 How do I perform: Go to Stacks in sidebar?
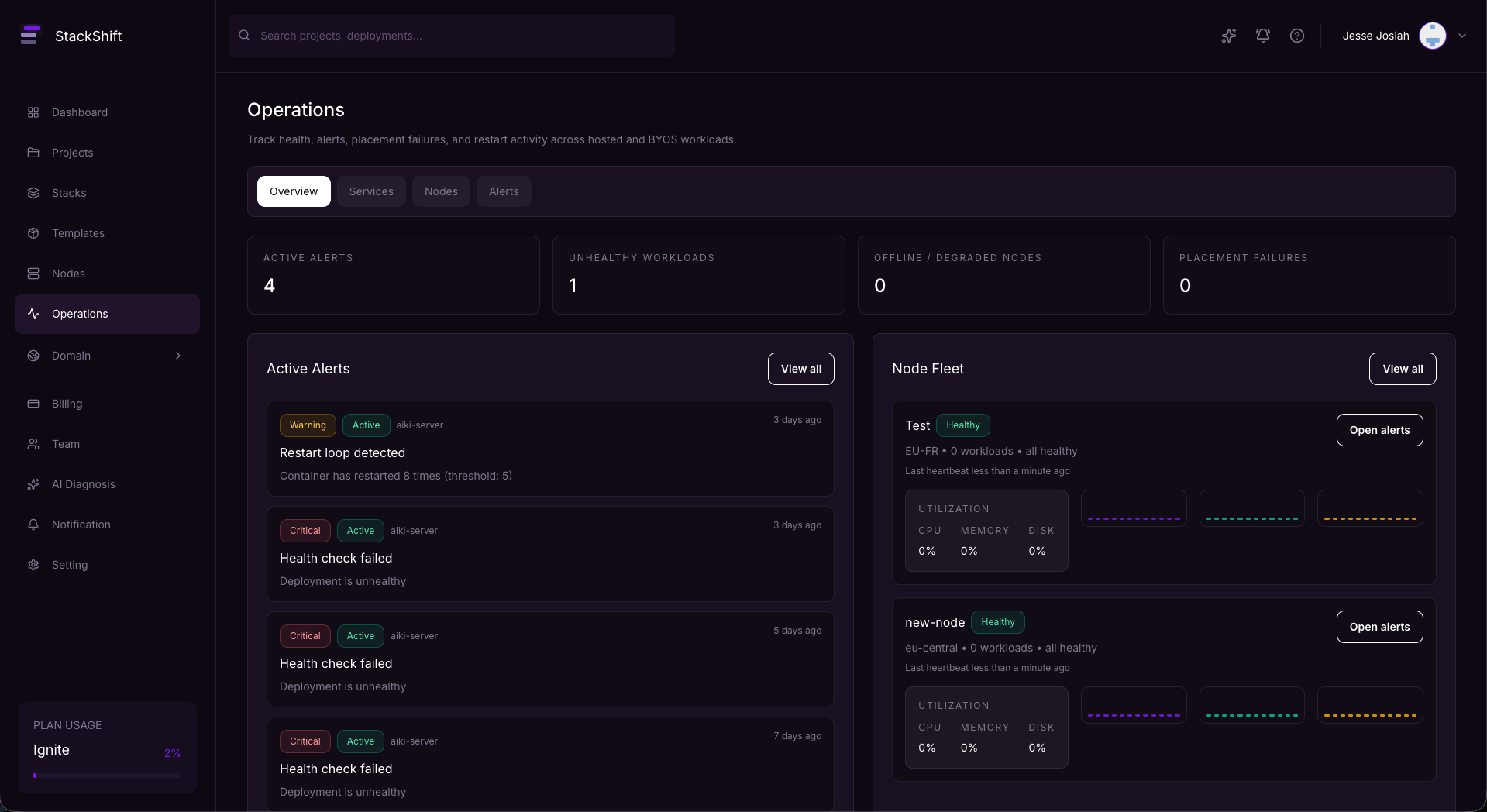[68, 193]
